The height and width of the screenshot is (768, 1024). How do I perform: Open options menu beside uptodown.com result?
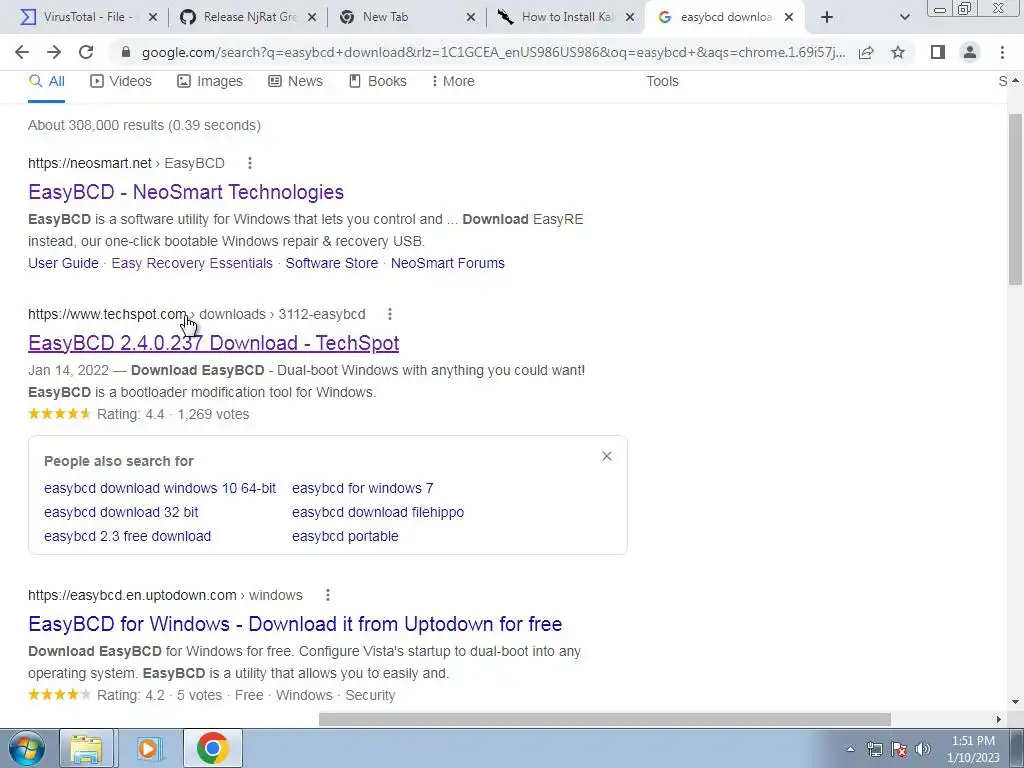(328, 595)
